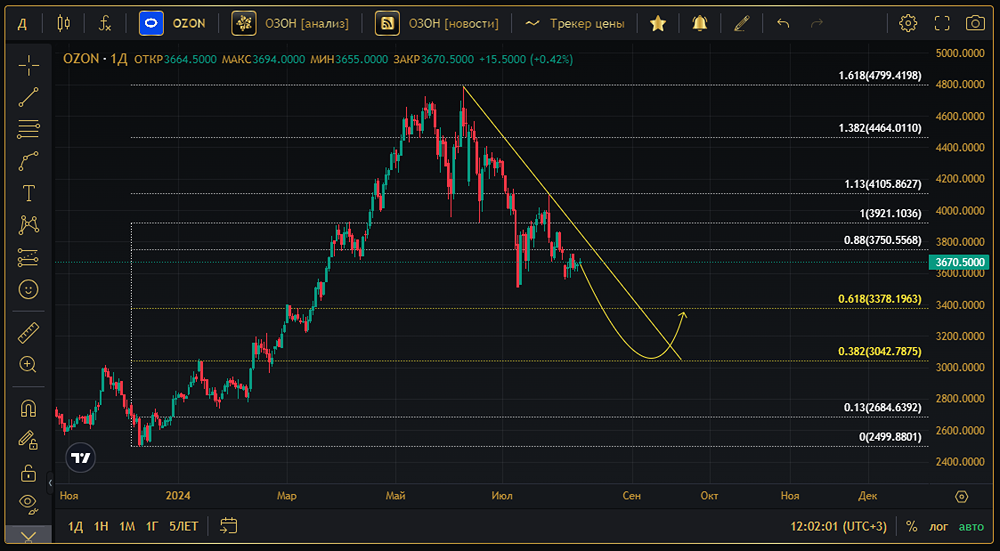The height and width of the screenshot is (551, 1000).
Task: Enter fullscreen mode
Action: click(x=942, y=24)
